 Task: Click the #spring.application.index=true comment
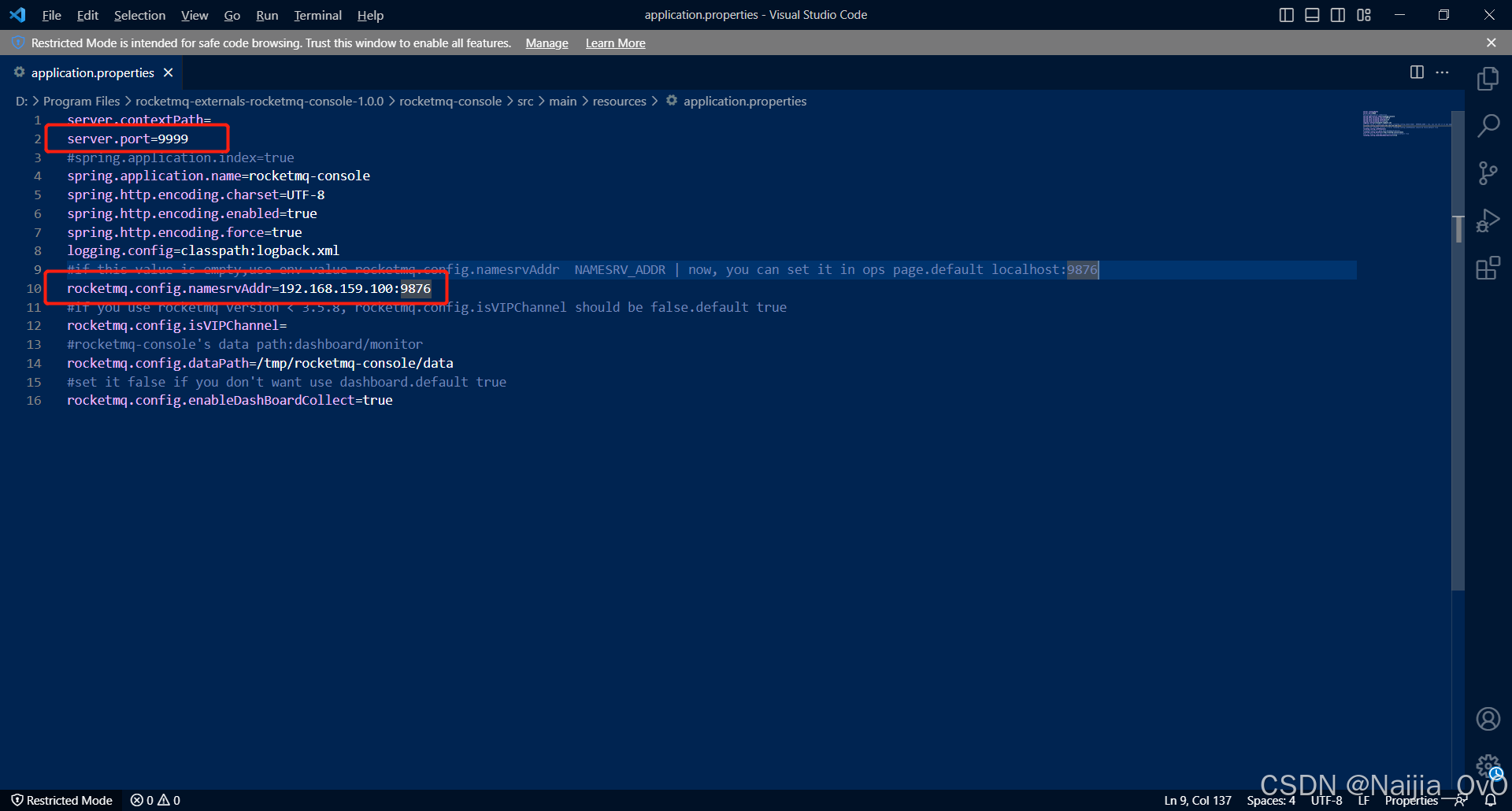pyautogui.click(x=180, y=157)
